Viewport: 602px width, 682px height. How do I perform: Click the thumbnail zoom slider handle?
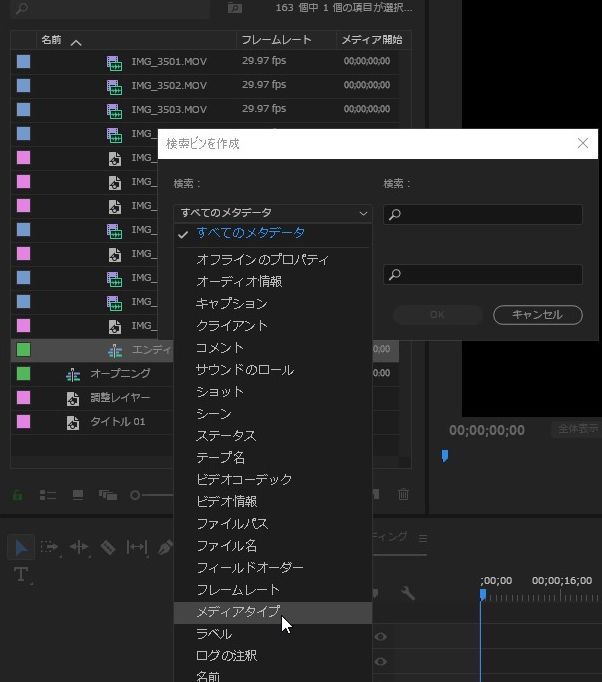(x=136, y=495)
